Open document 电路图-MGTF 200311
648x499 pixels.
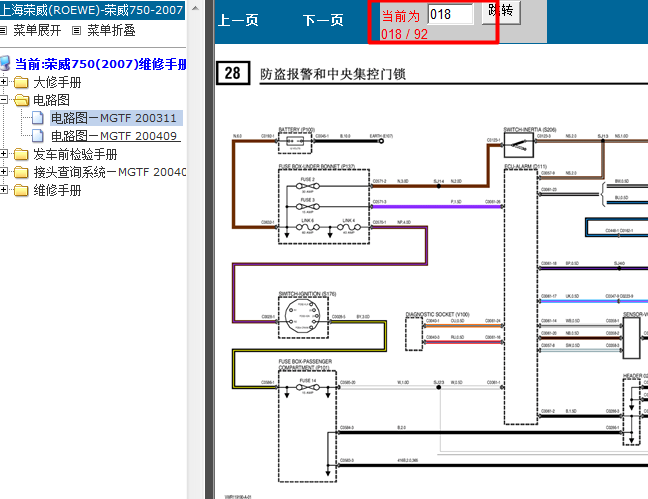click(x=114, y=118)
